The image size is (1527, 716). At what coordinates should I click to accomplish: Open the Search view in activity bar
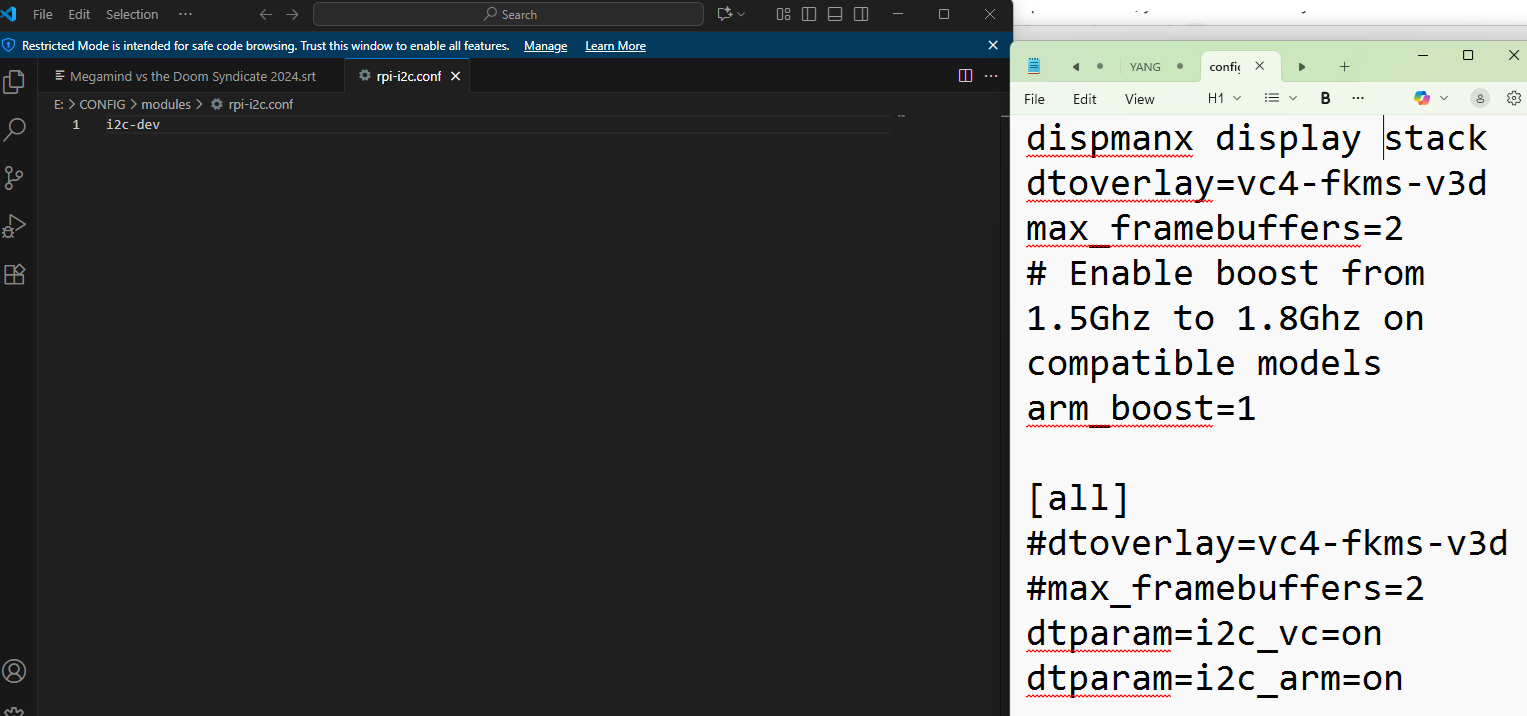pos(14,130)
